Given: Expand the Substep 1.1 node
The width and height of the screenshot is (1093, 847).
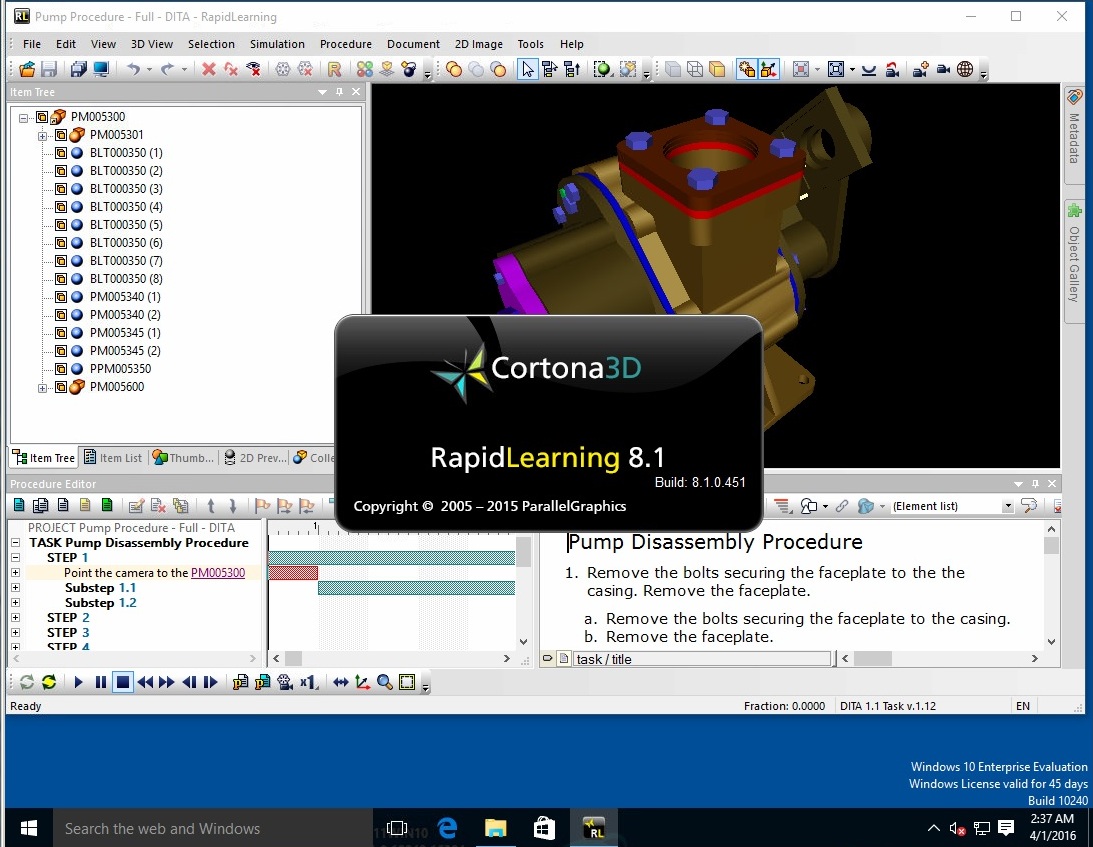Looking at the screenshot, I should 15,588.
